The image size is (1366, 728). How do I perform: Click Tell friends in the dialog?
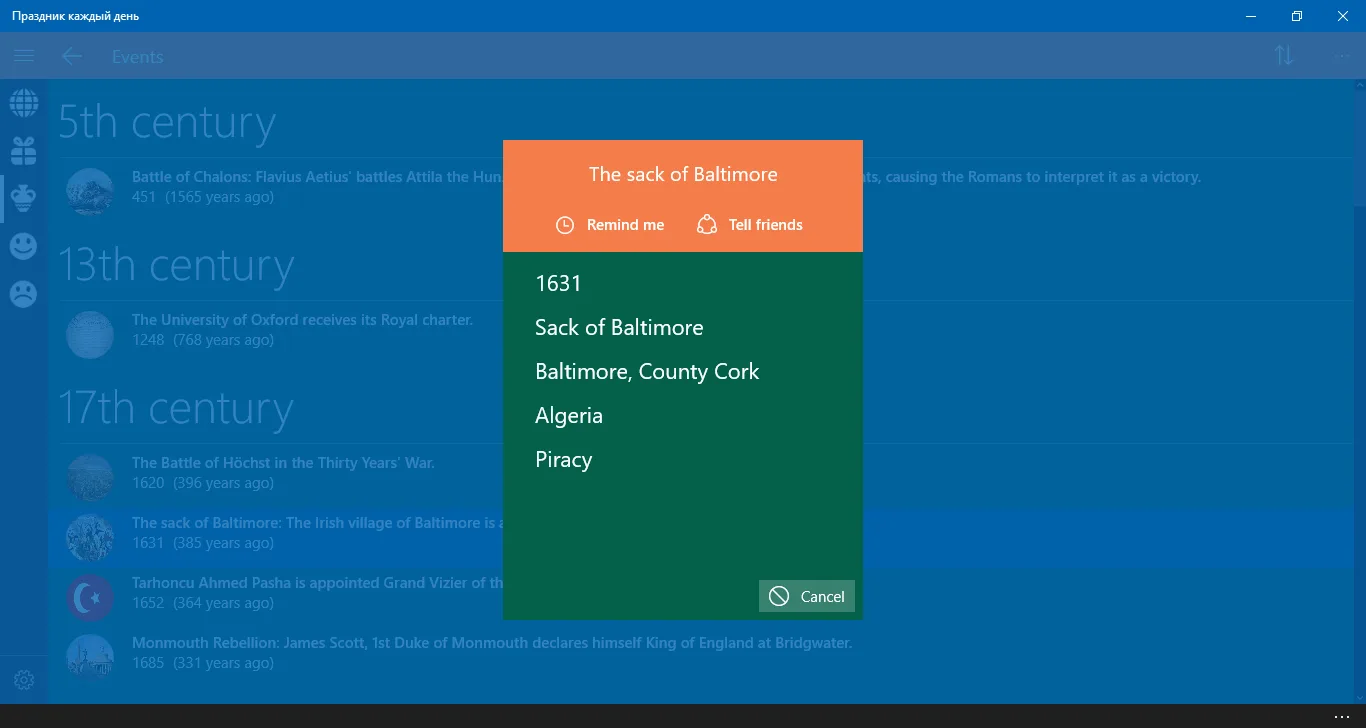(x=750, y=225)
